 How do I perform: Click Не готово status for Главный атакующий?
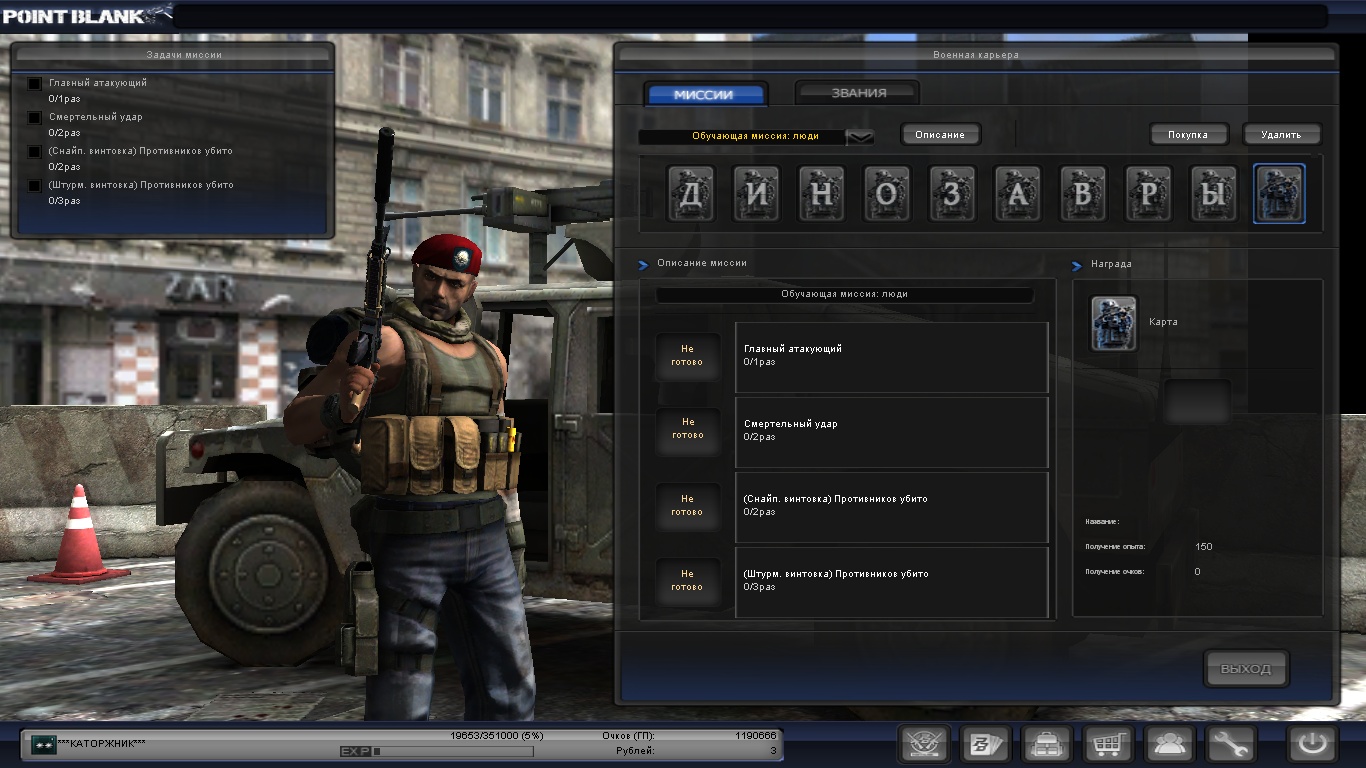[687, 356]
